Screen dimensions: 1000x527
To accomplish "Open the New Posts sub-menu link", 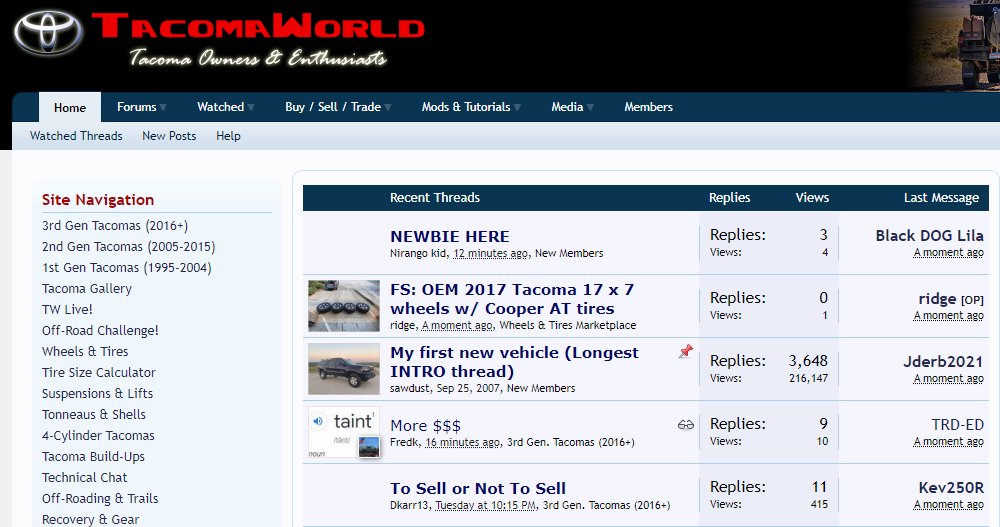I will [169, 136].
